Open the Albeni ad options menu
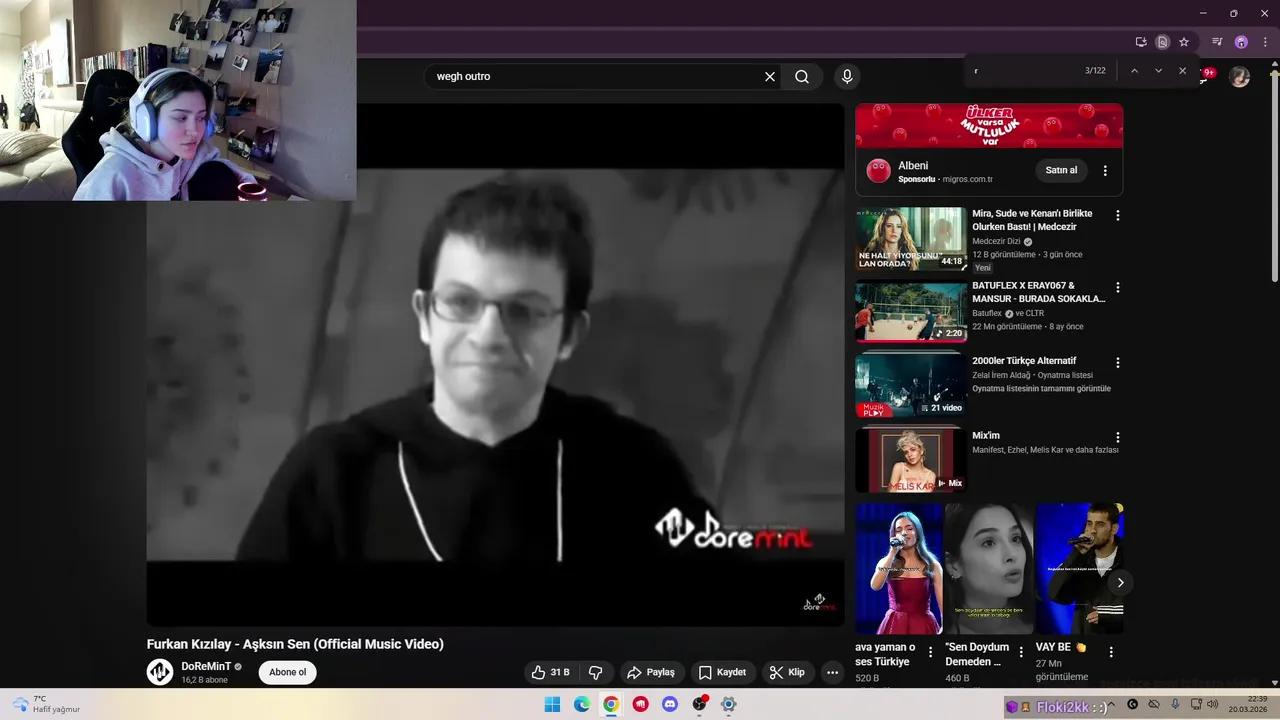The height and width of the screenshot is (720, 1280). tap(1105, 171)
